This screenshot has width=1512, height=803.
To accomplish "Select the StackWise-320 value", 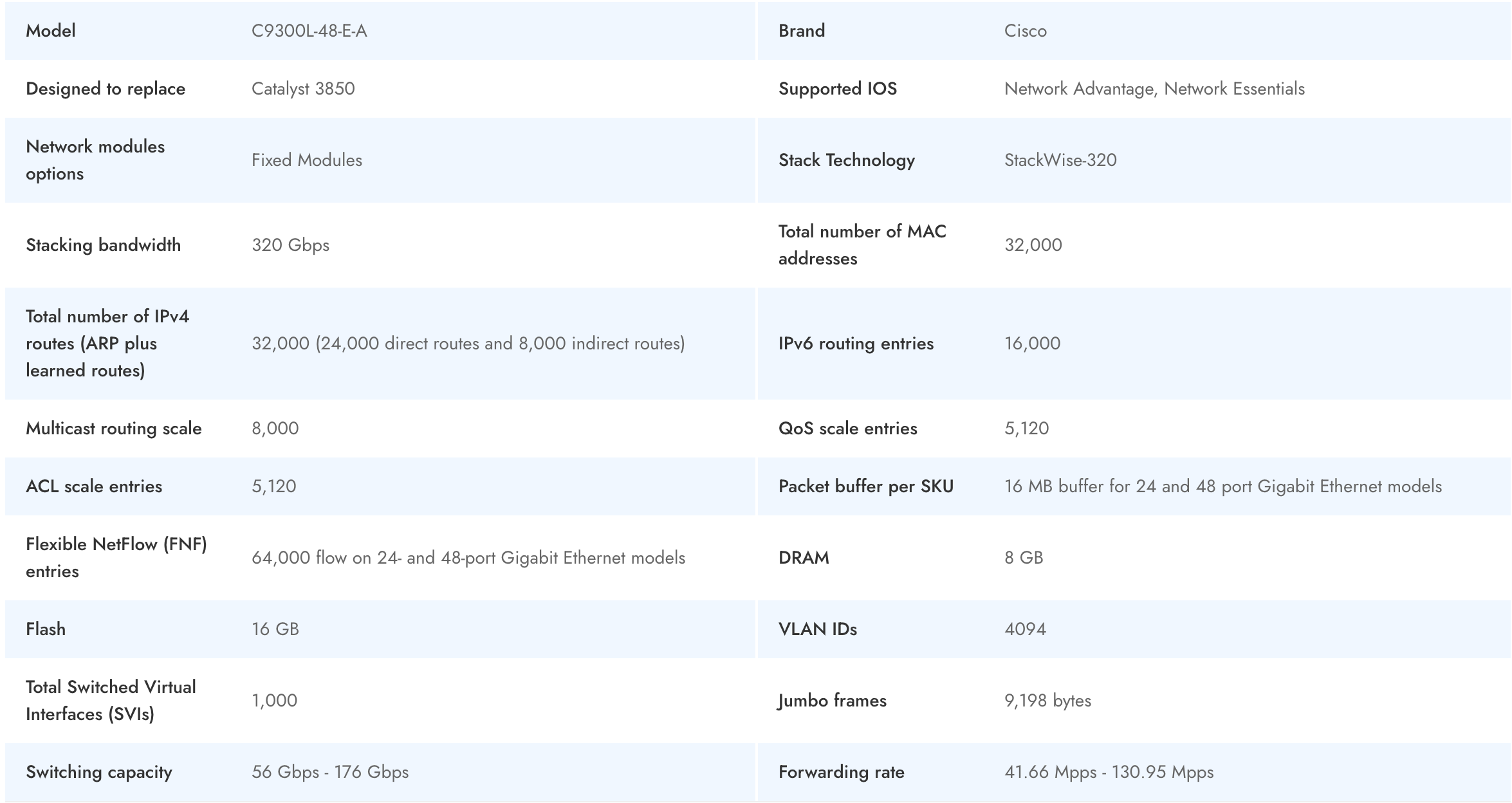I will point(1060,160).
